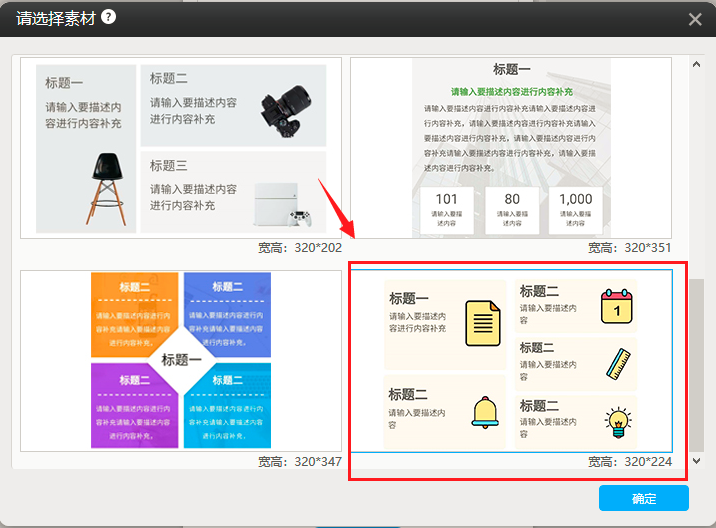The height and width of the screenshot is (528, 716).
Task: Select the 320*202 product grid template
Action: [x=181, y=148]
